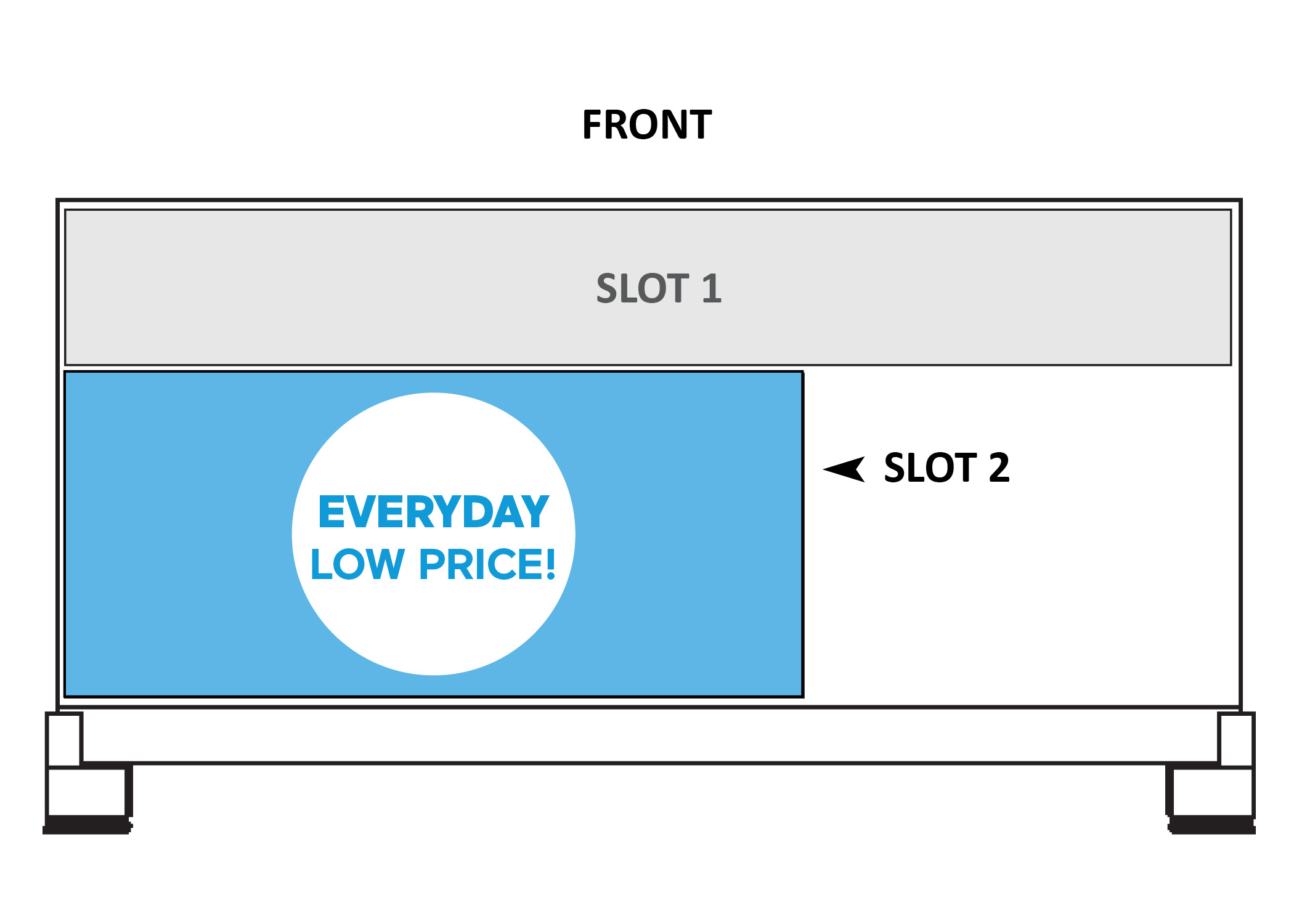Click the black arrow pointing at the blue sign

(845, 469)
